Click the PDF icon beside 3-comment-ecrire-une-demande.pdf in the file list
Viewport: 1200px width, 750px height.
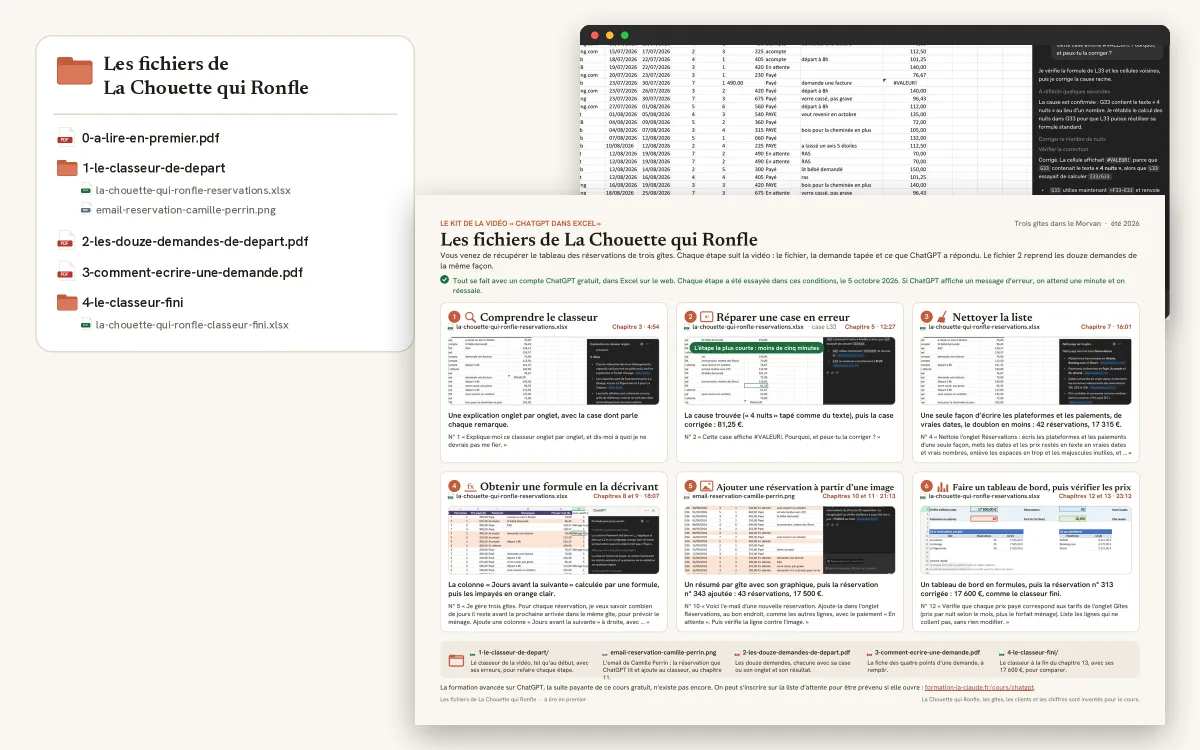tap(66, 272)
